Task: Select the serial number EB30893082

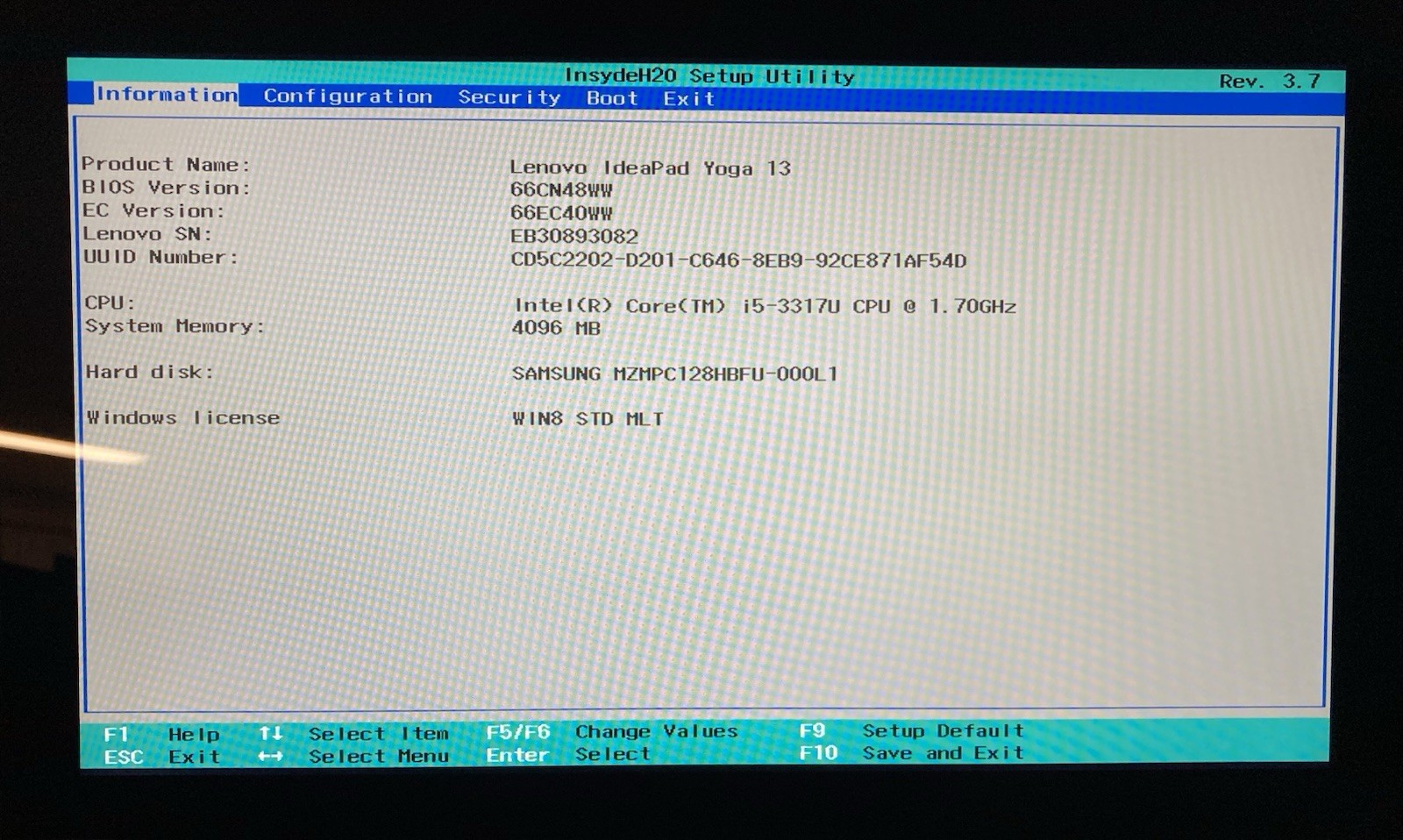Action: pos(574,237)
